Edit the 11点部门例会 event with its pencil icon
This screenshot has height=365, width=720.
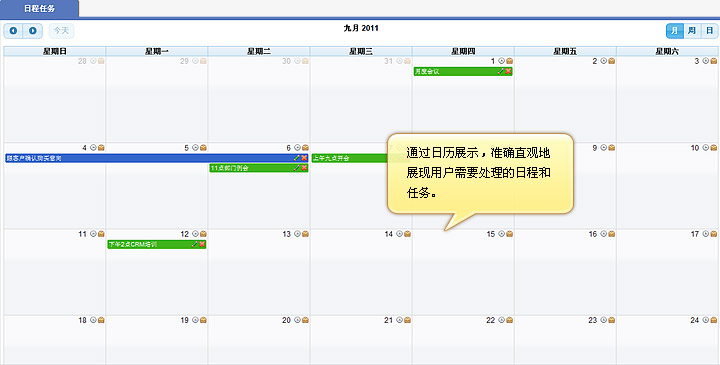pos(297,168)
